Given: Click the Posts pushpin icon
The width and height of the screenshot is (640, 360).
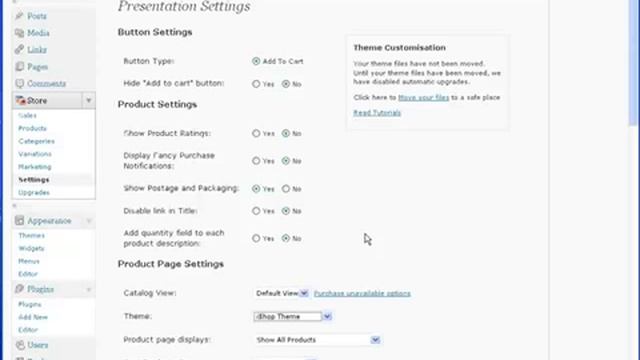Looking at the screenshot, I should coord(19,16).
